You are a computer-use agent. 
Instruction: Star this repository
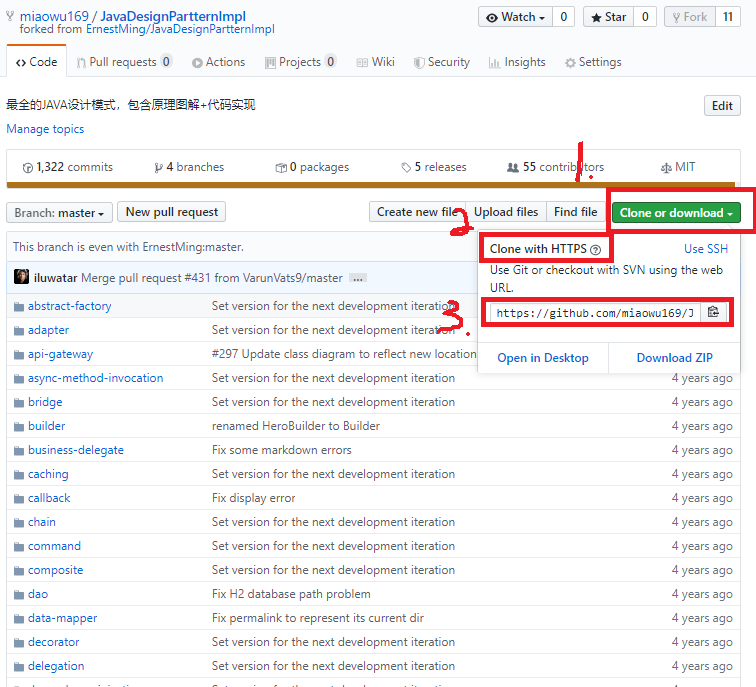(x=608, y=17)
